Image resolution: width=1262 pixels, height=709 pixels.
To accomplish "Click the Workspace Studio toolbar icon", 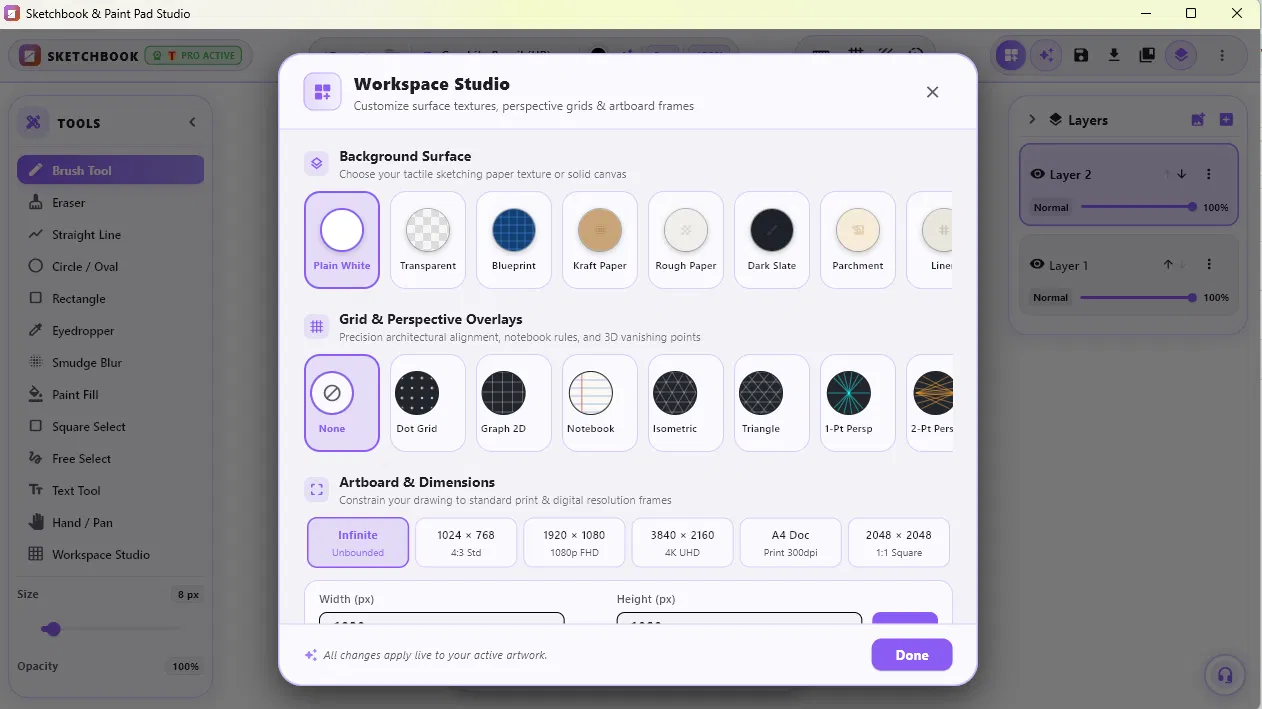I will (1011, 55).
